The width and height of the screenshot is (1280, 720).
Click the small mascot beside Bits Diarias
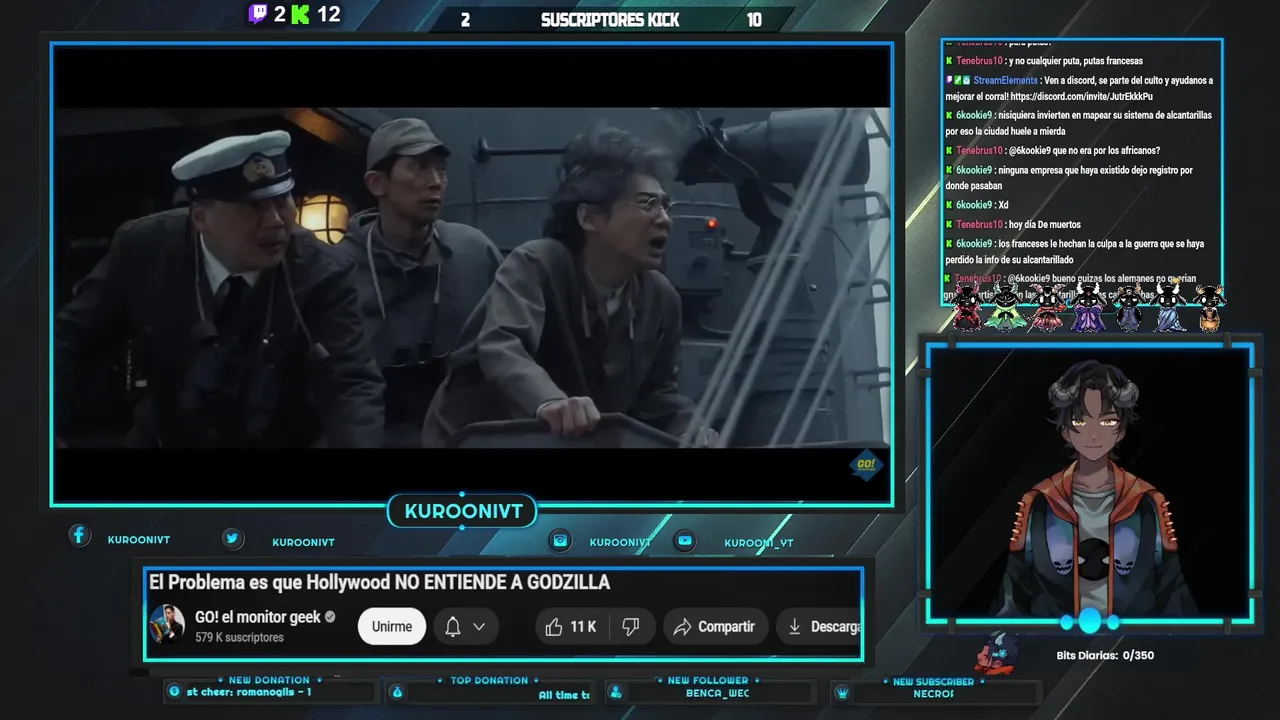click(x=997, y=652)
